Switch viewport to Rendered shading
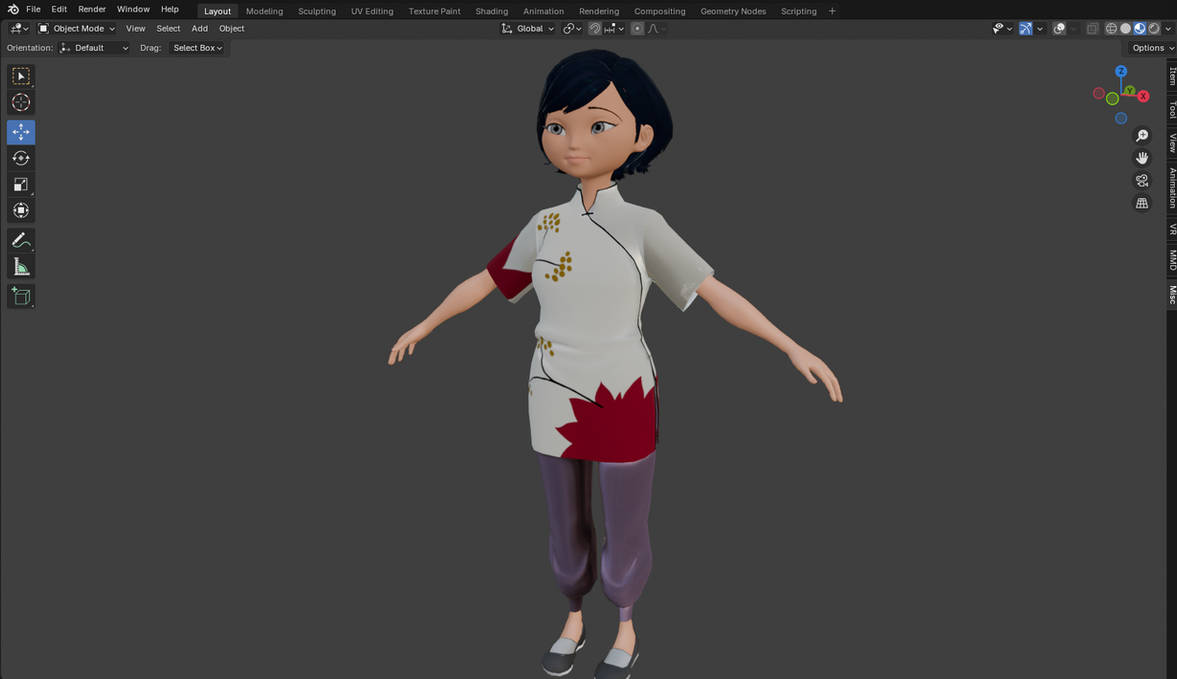Screen dimensions: 1177x679 point(1153,28)
